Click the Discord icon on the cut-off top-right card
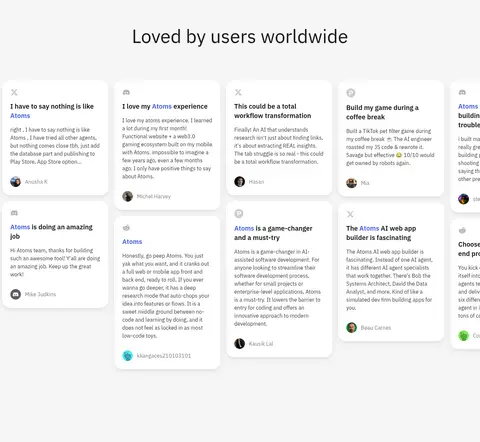The image size is (480, 442). [462, 92]
